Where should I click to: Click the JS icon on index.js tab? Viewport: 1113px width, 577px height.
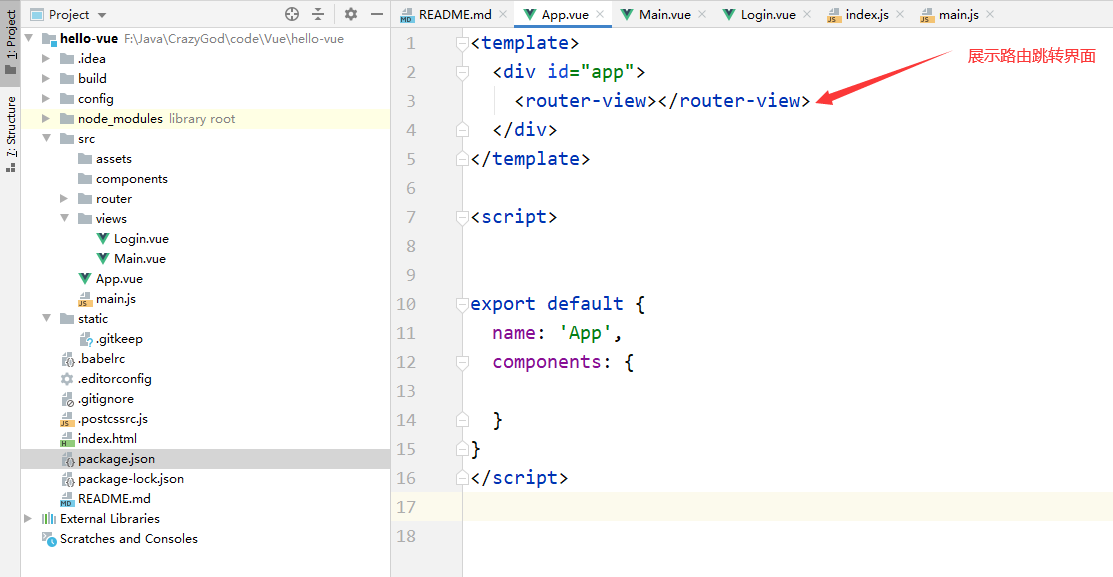click(x=833, y=15)
